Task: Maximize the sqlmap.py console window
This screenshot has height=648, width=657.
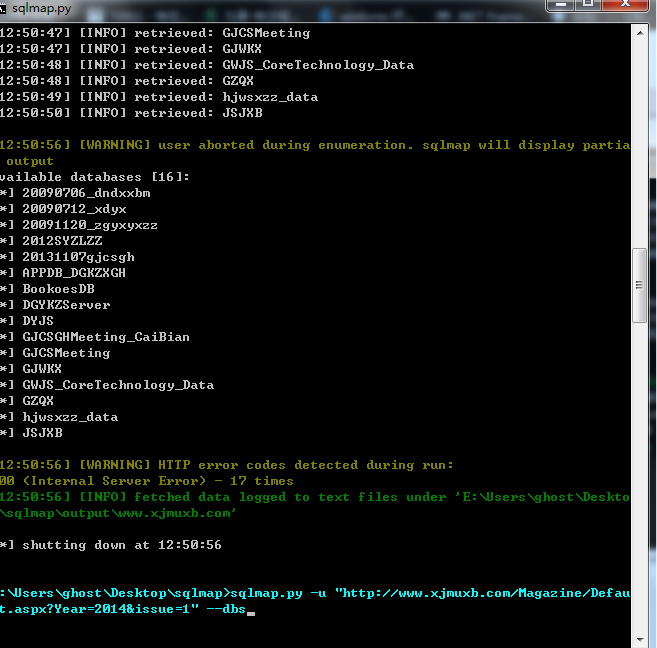Action: (588, 4)
